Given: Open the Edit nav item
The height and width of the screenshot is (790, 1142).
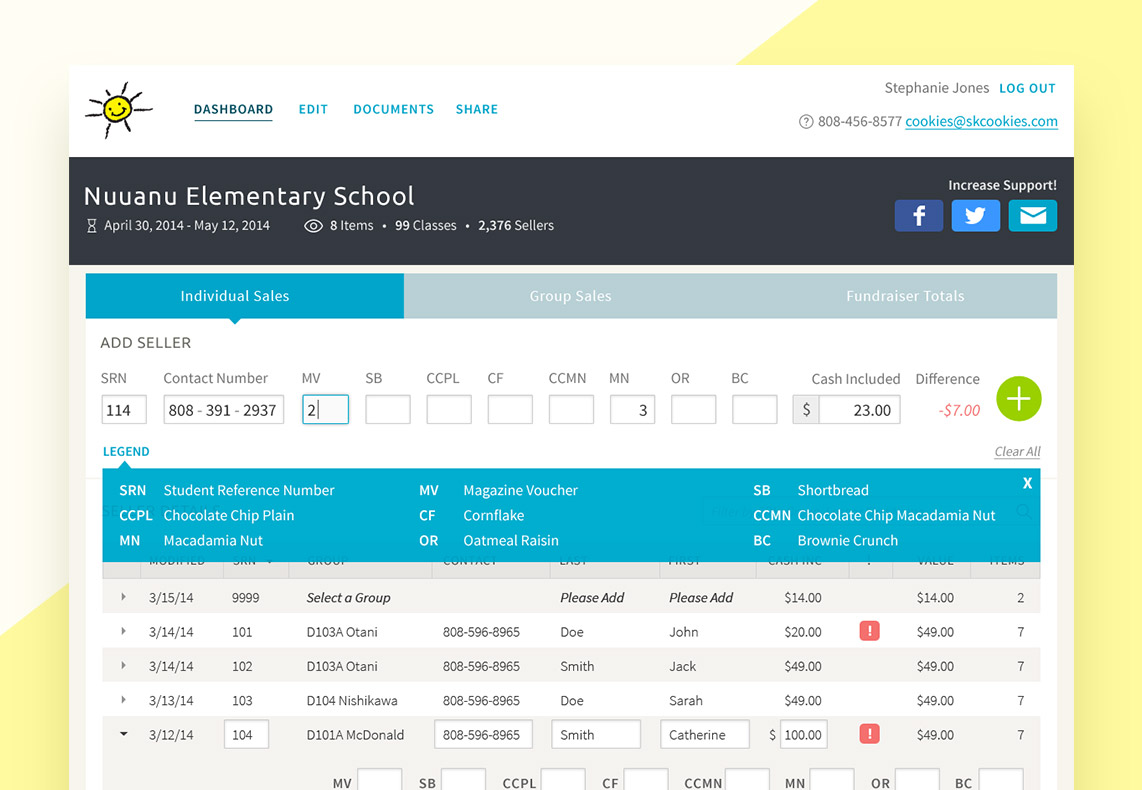Looking at the screenshot, I should (313, 109).
